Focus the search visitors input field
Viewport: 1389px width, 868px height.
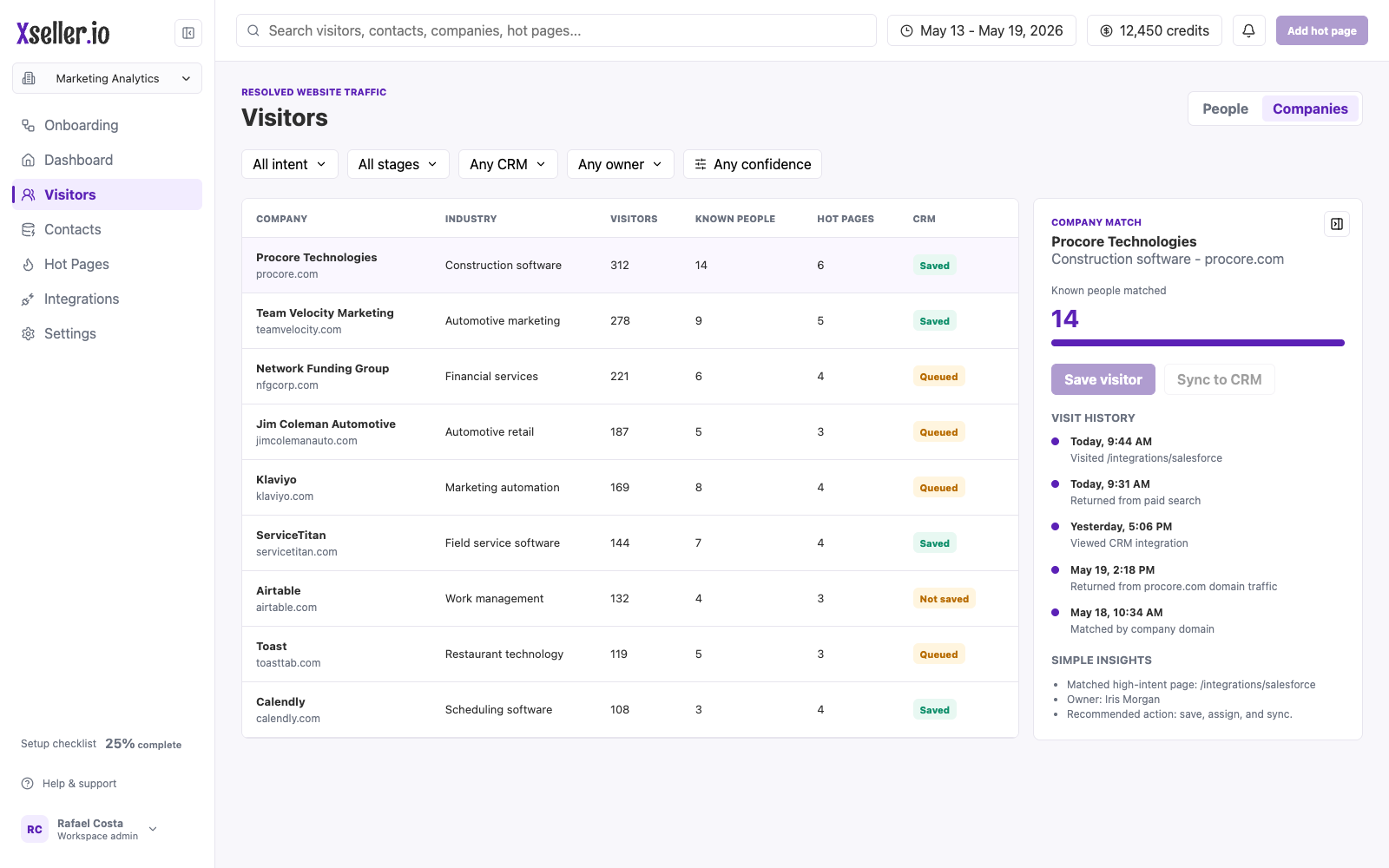coord(556,30)
